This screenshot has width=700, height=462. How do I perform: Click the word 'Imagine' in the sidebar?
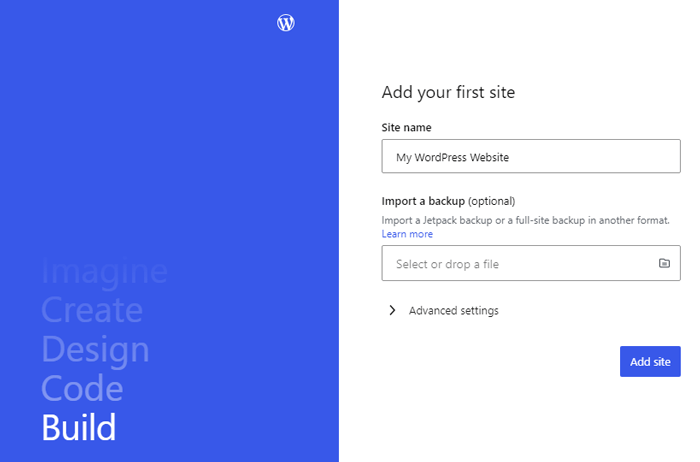tap(104, 271)
